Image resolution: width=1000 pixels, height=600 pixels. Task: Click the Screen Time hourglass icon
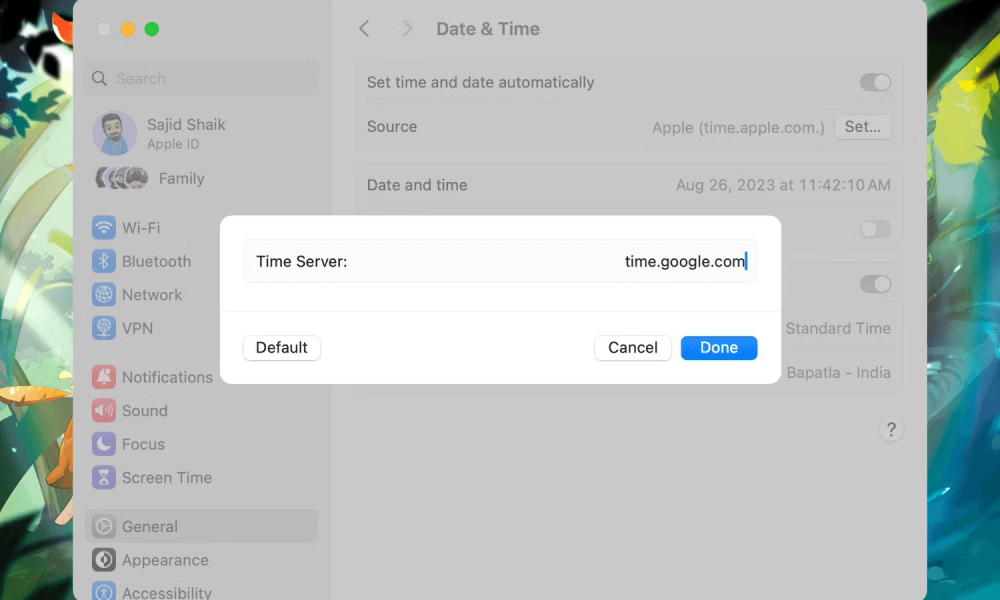(104, 477)
